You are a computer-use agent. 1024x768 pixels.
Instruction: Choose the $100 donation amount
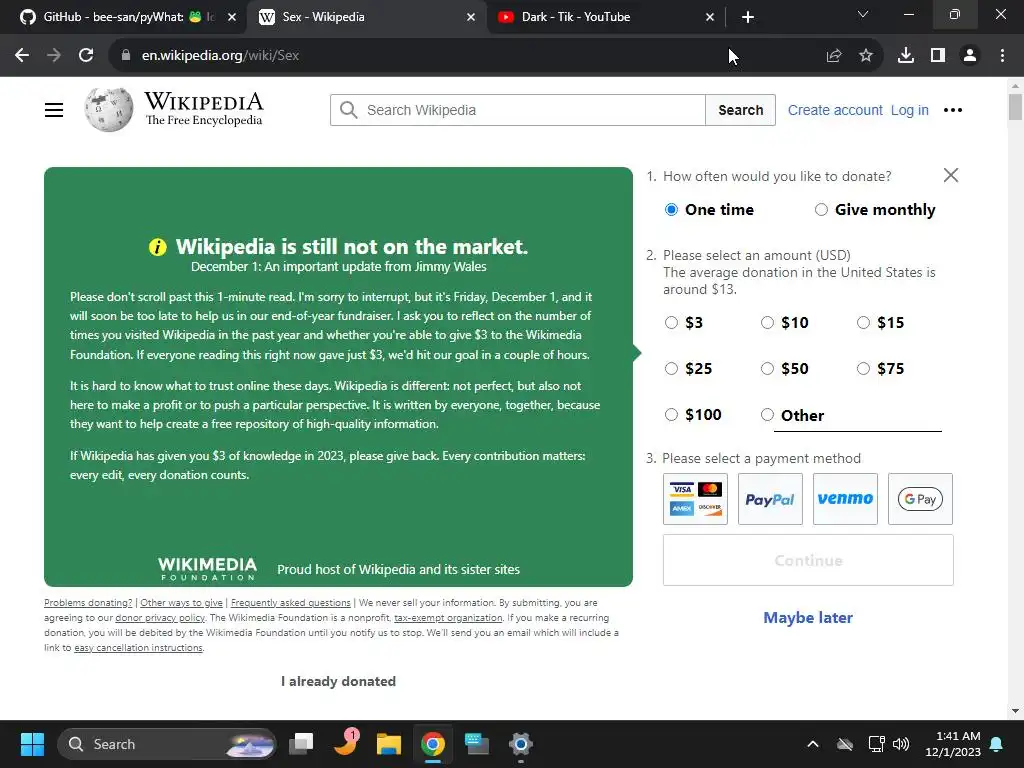pyautogui.click(x=671, y=415)
